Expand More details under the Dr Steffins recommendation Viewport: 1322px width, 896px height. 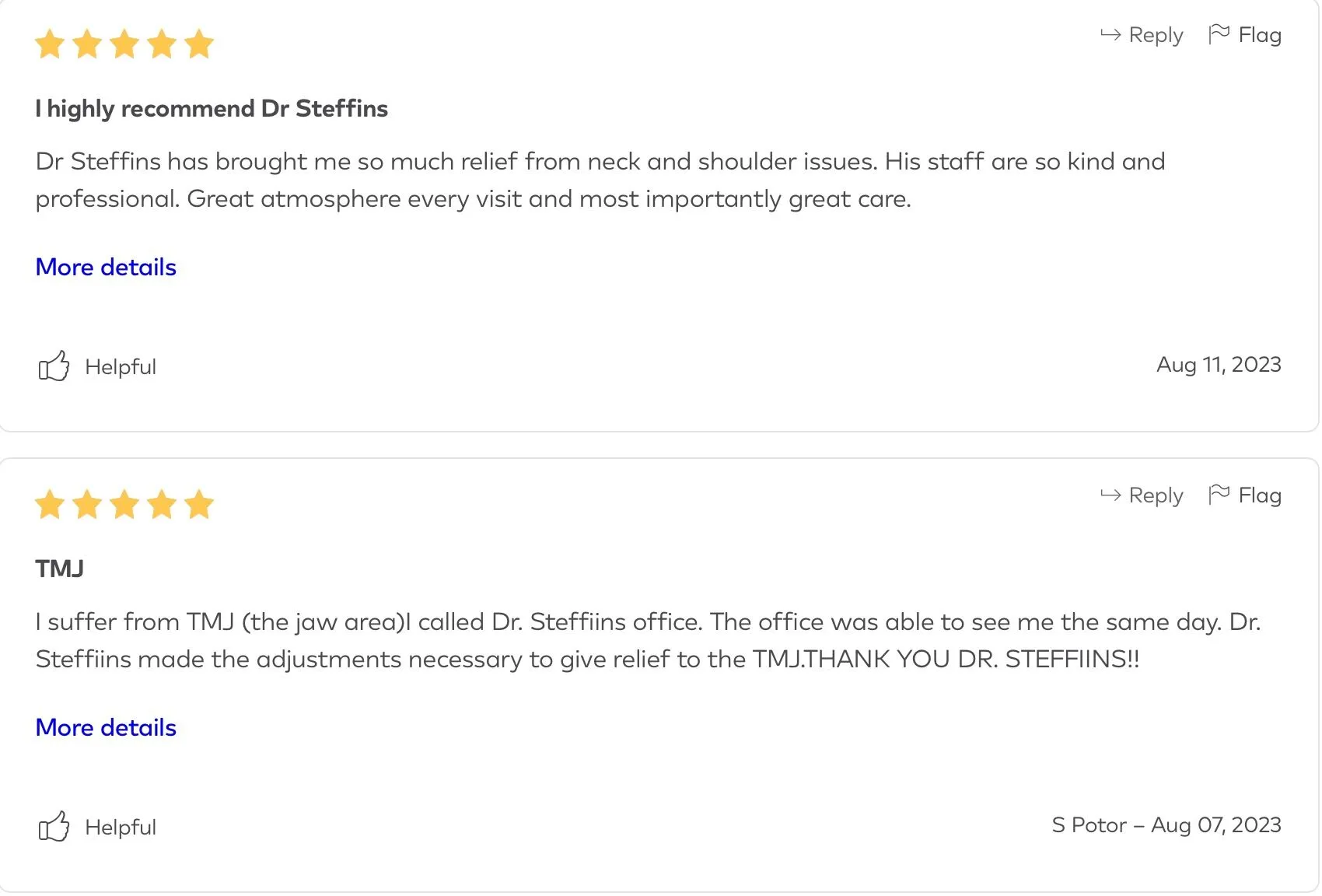tap(106, 267)
